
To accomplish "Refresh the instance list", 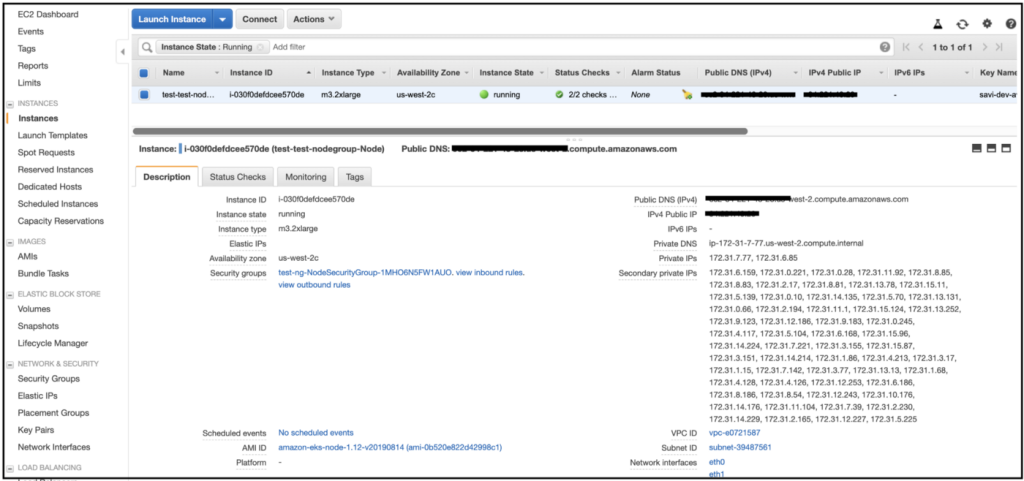I will coord(962,23).
